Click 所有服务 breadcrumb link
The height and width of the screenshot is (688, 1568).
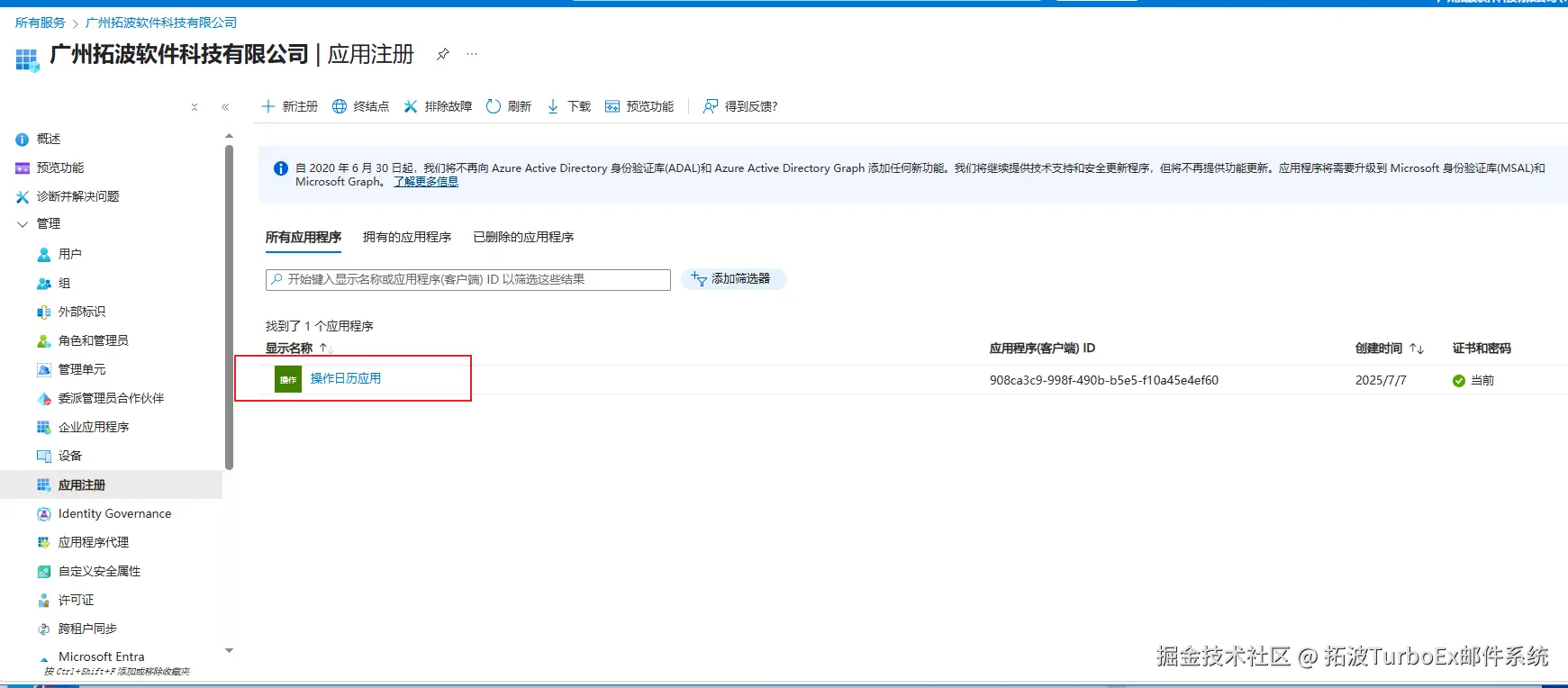pyautogui.click(x=41, y=23)
